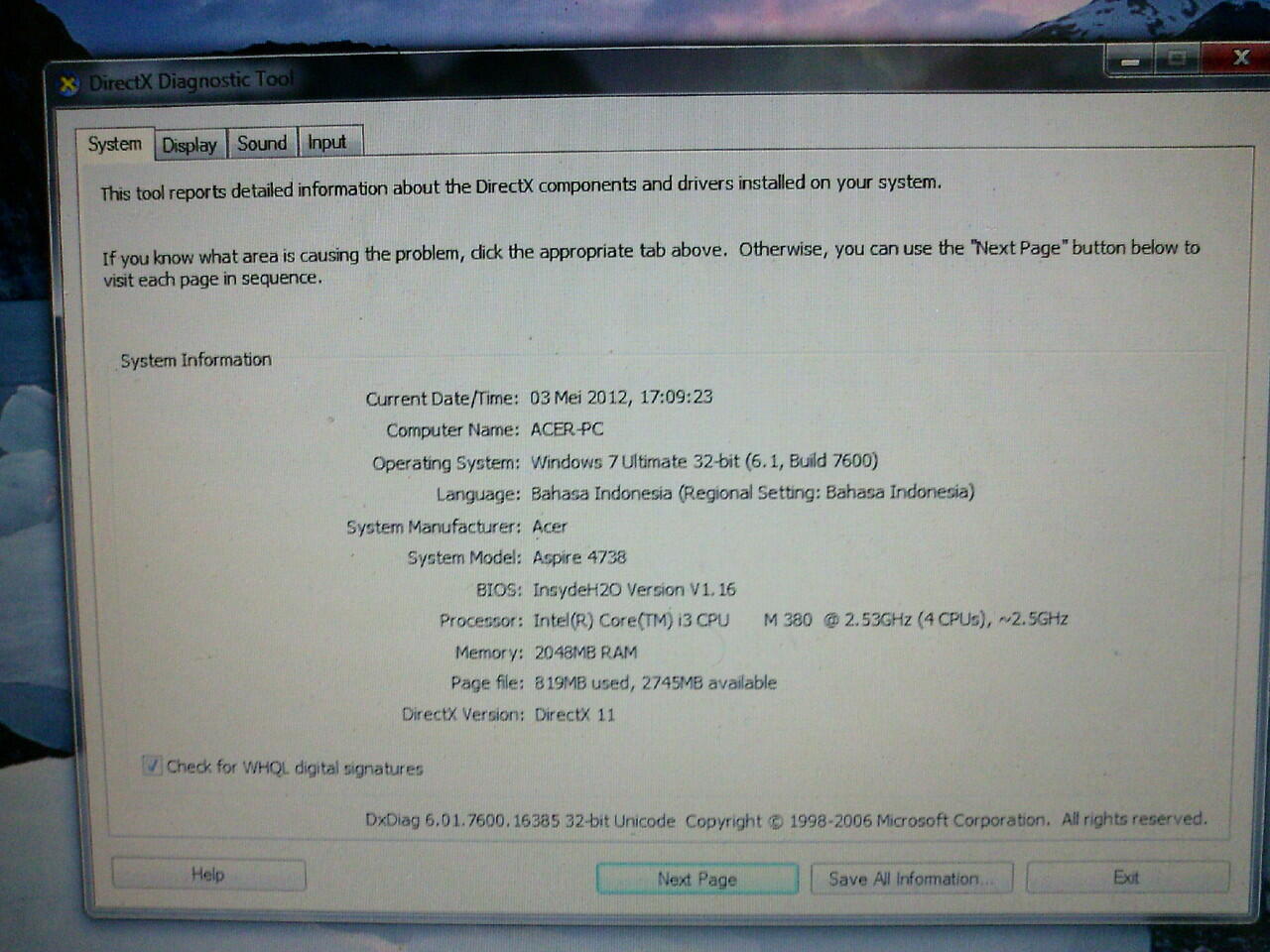Click the date value 03 Mei 2012, 17:09:23
Screen dimensions: 1270x952
621,397
